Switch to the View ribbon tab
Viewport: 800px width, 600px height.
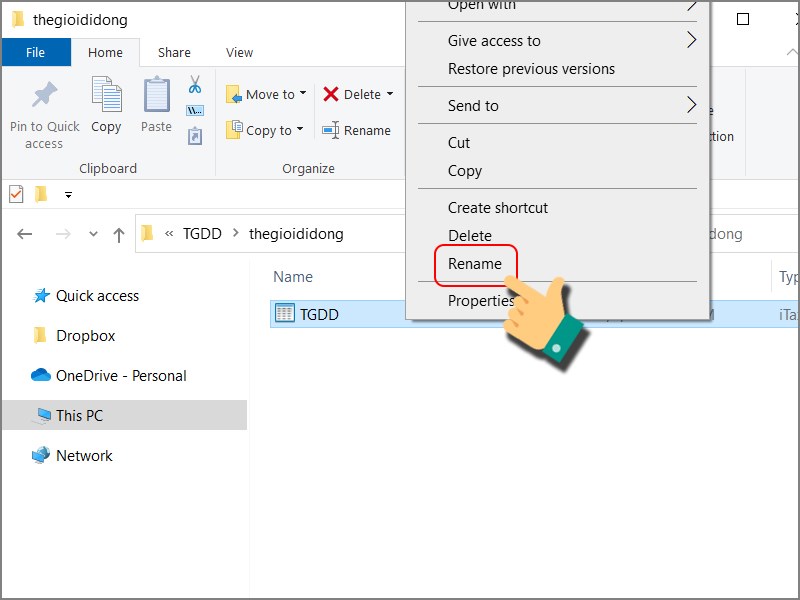[x=239, y=52]
